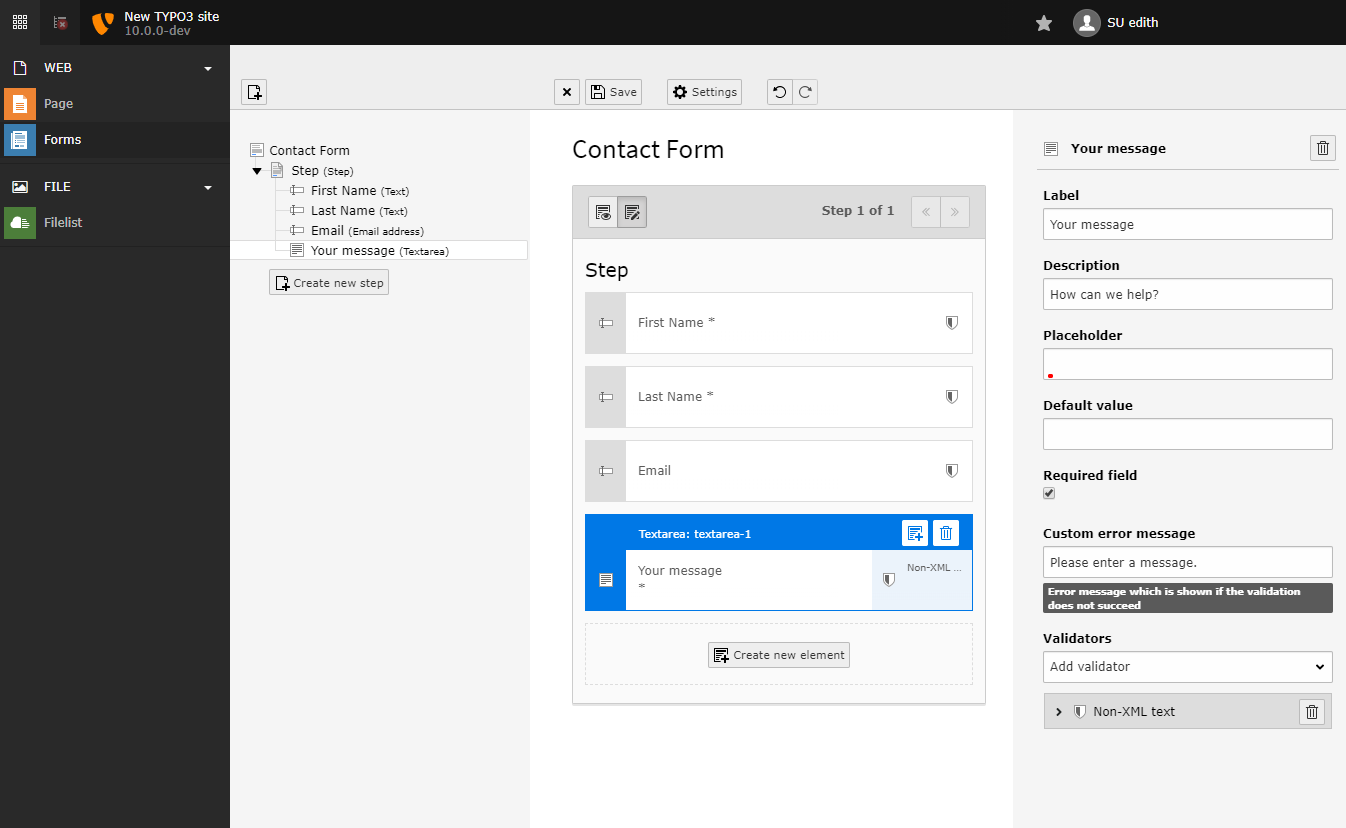Collapse the Step node in the form tree
Image resolution: width=1346 pixels, height=828 pixels.
coord(257,170)
